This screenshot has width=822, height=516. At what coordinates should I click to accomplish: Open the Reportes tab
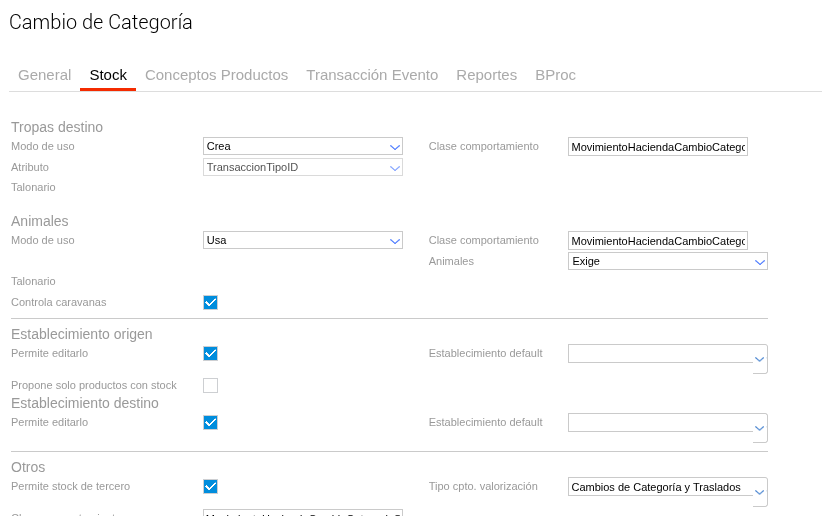[x=486, y=75]
